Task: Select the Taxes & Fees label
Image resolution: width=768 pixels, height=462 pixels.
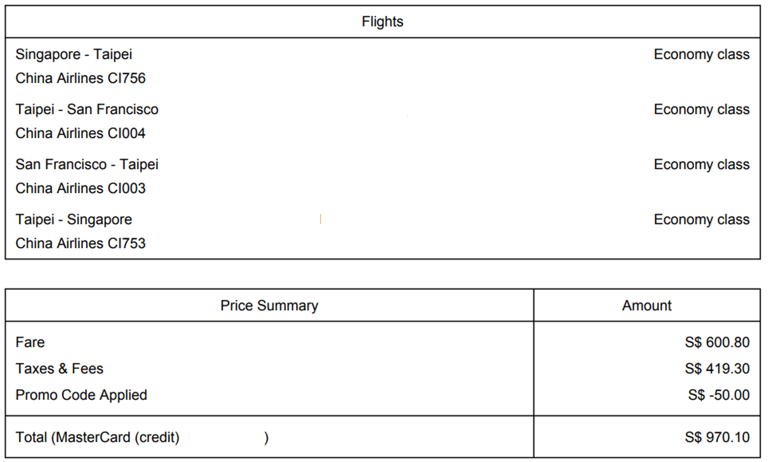Action: [59, 368]
